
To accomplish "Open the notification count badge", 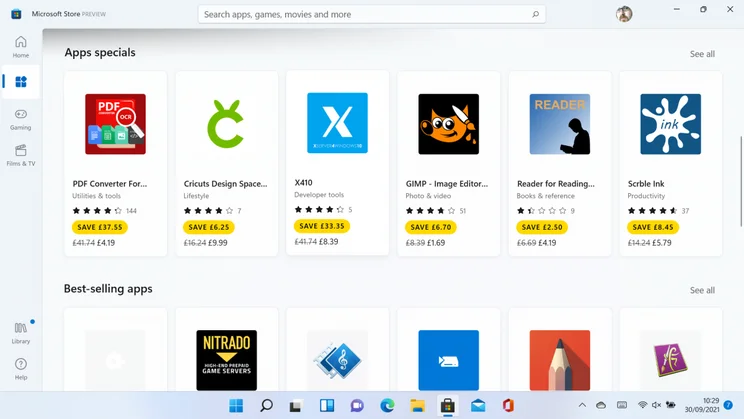I will pyautogui.click(x=728, y=405).
